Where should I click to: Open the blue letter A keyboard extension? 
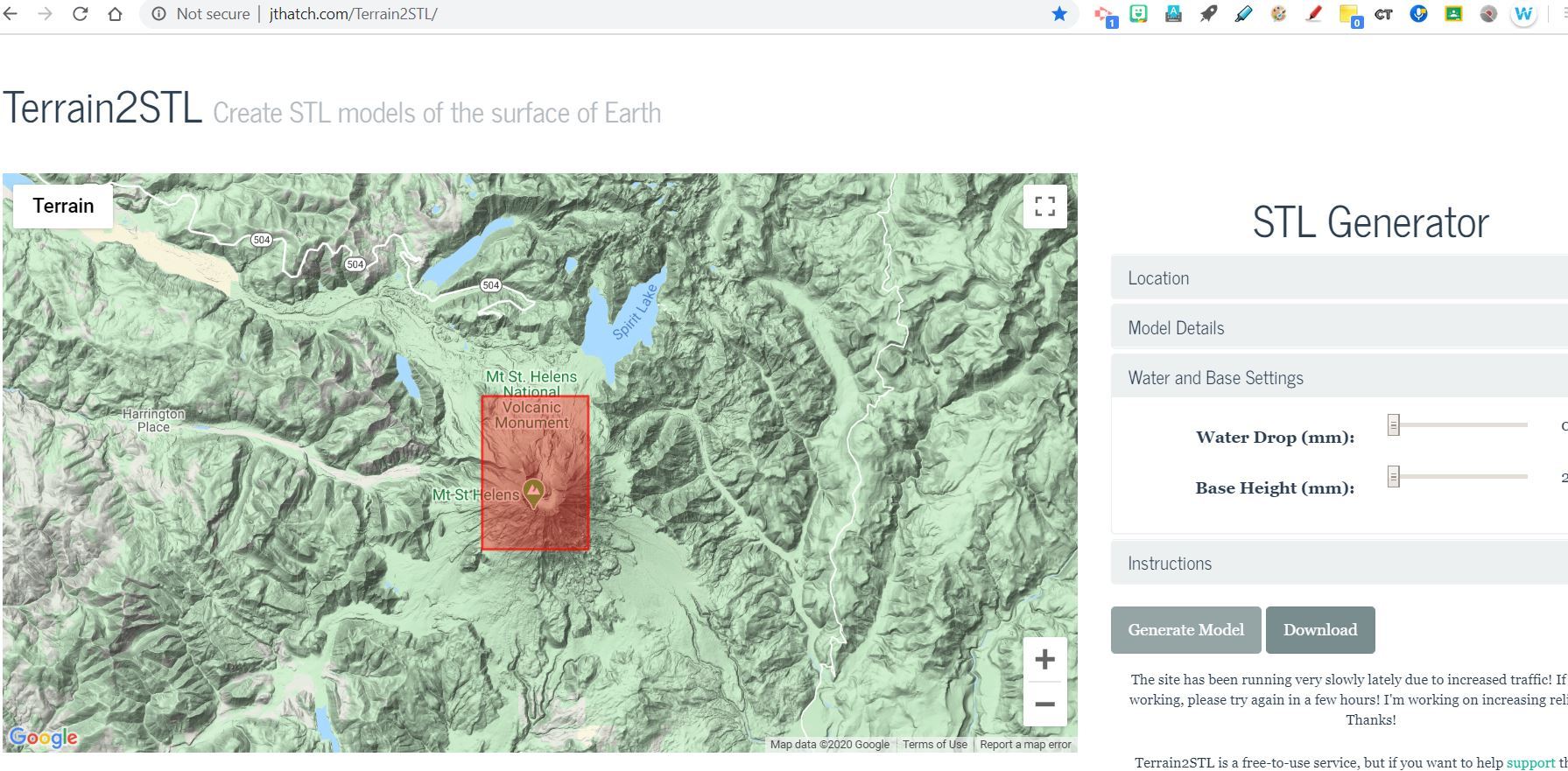click(1173, 14)
